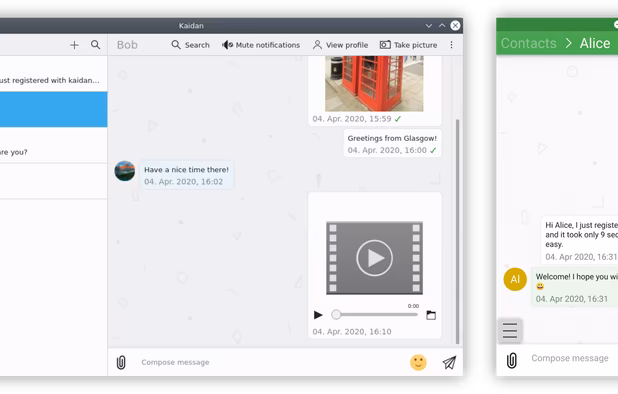618x394 pixels.
Task: Open hamburger menu in mobile window
Action: [x=510, y=331]
